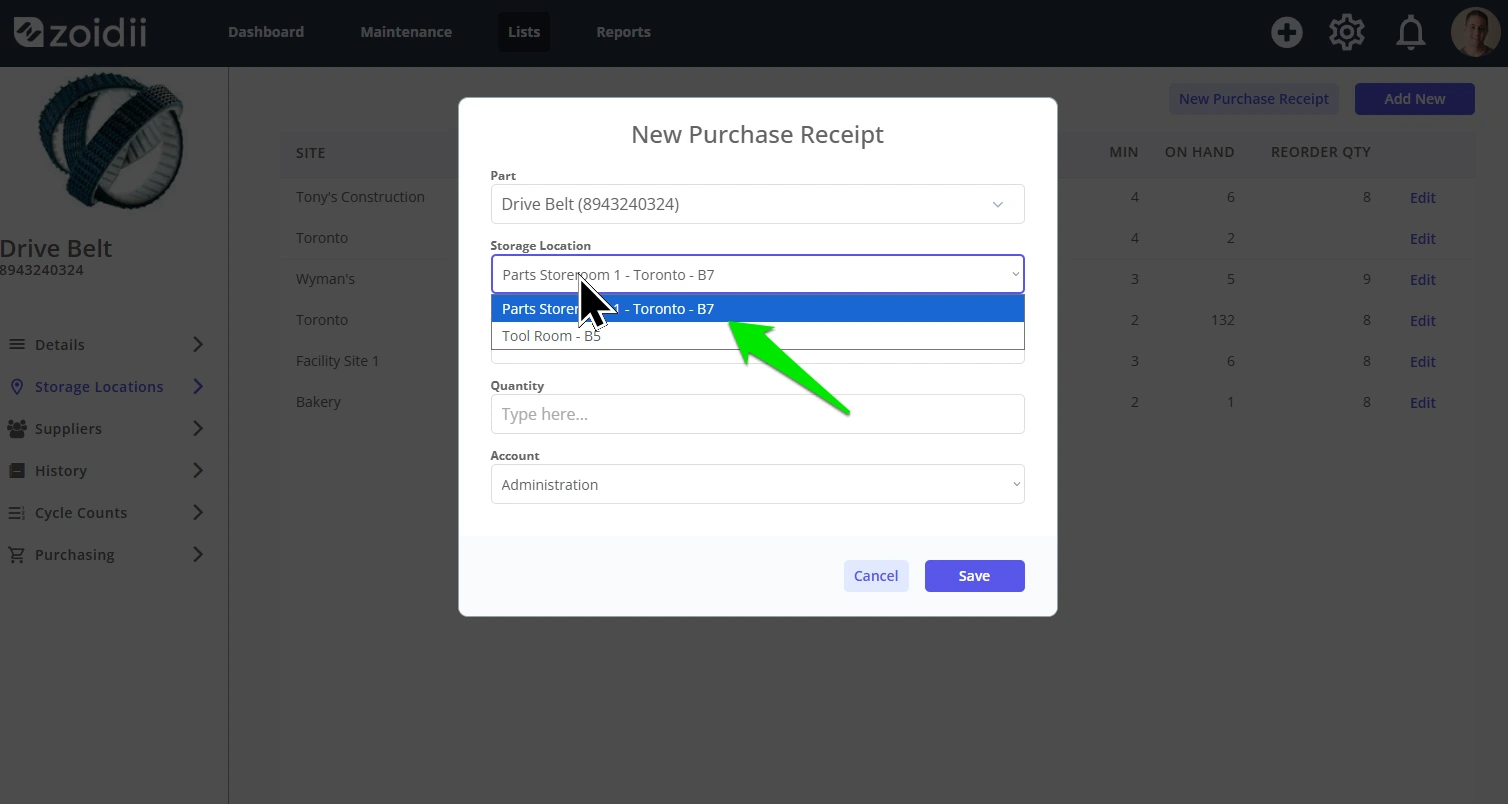This screenshot has height=804, width=1508.
Task: Open the Storage Location combo box
Action: click(x=757, y=274)
